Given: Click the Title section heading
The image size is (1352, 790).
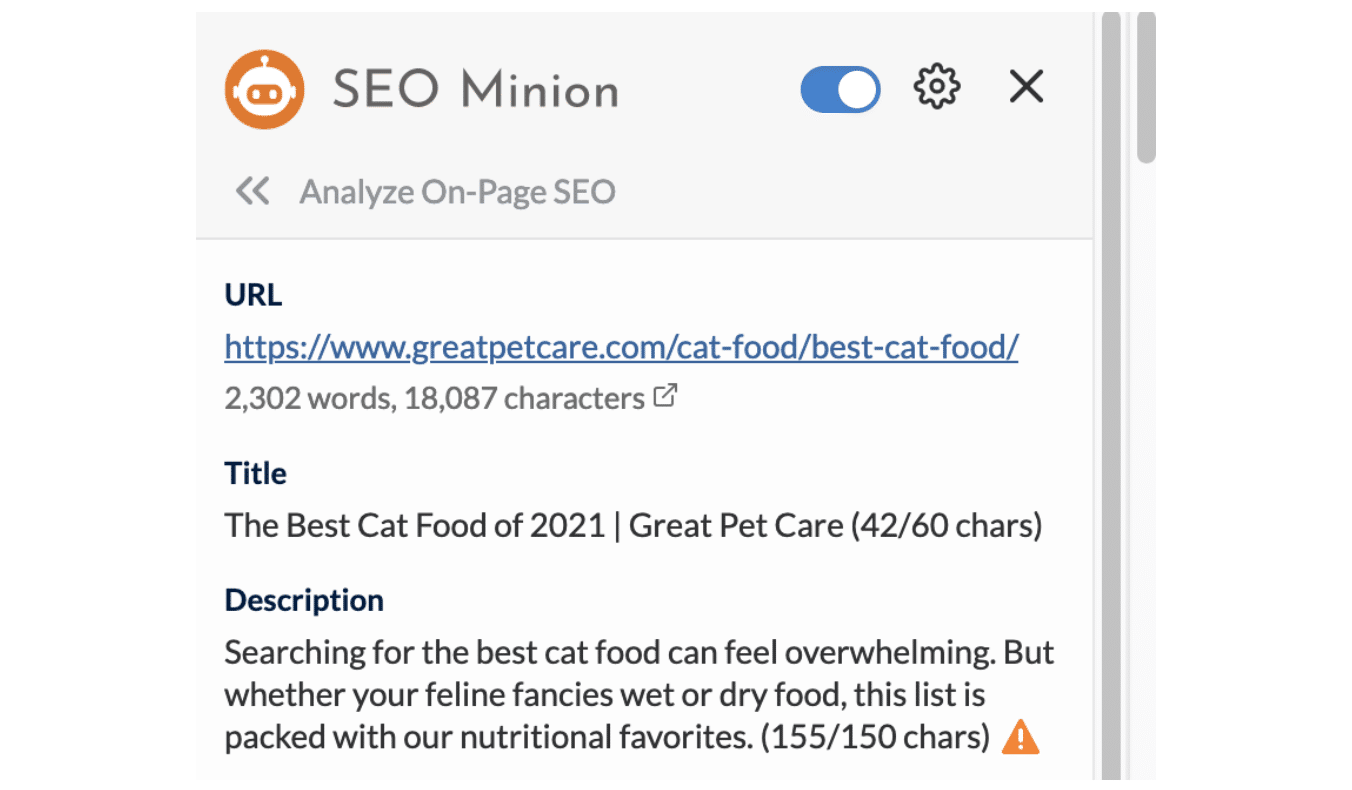Looking at the screenshot, I should coord(256,473).
